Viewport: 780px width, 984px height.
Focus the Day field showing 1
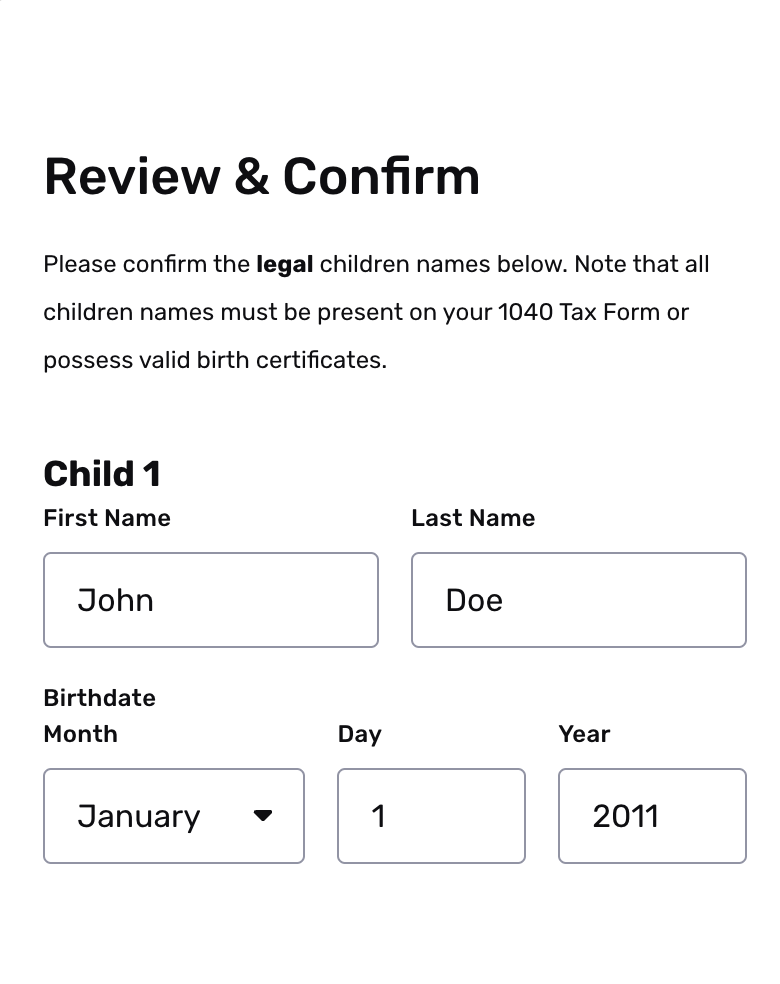[x=431, y=816]
